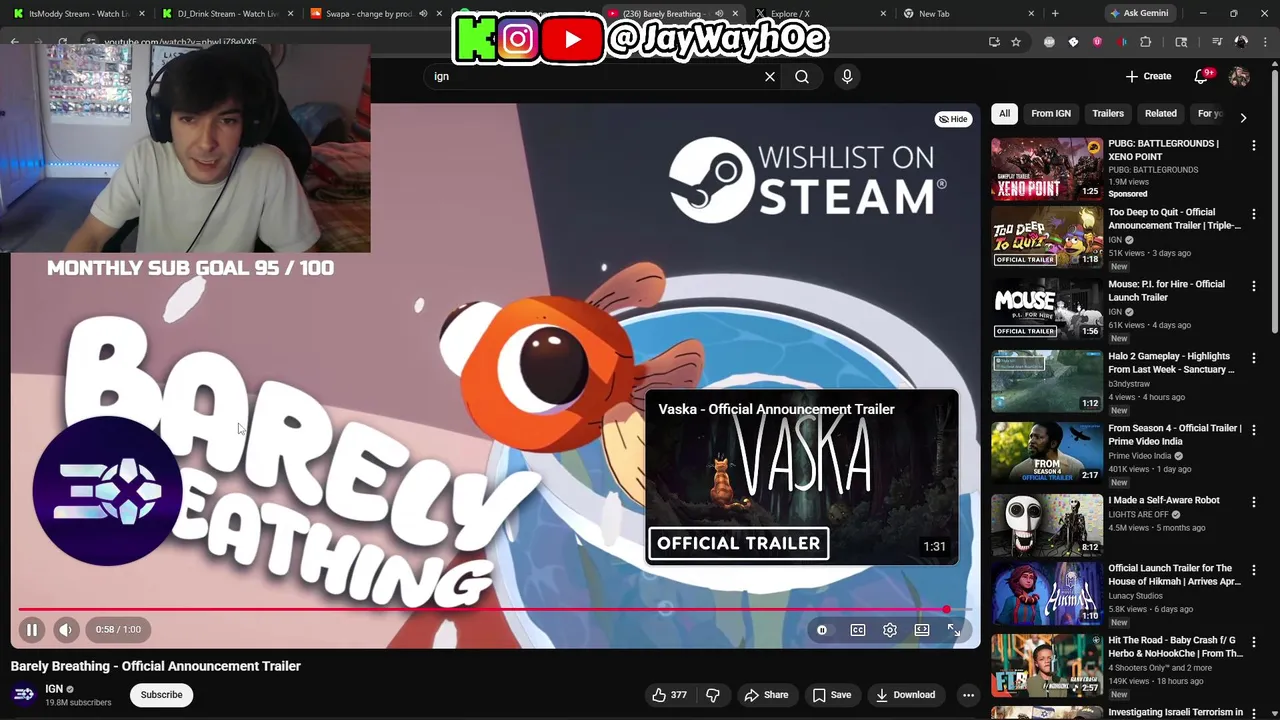Select the Related filter chip
This screenshot has height=720, width=1280.
[1161, 114]
